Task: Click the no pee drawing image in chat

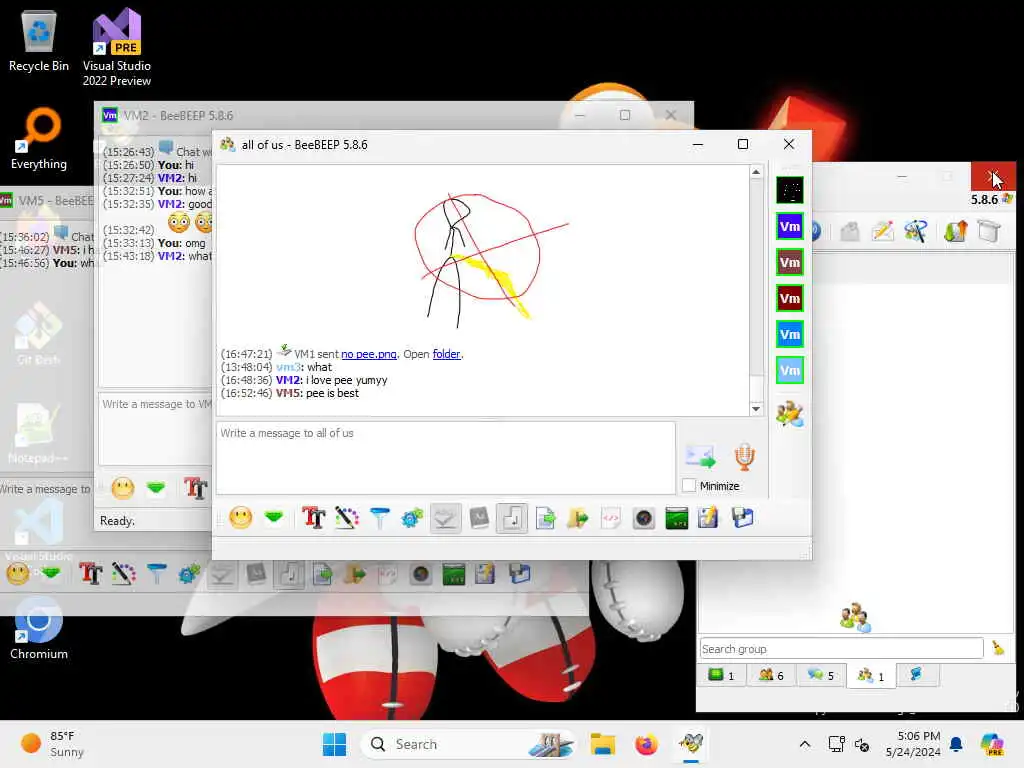Action: (x=491, y=260)
